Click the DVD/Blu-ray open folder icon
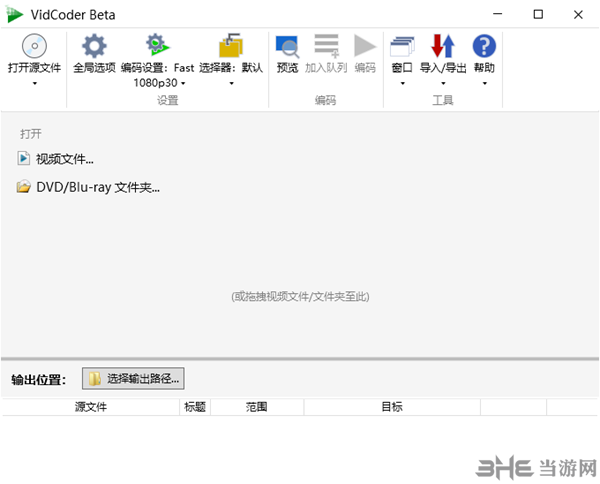Screen dimensions: 600x484 click(x=23, y=186)
